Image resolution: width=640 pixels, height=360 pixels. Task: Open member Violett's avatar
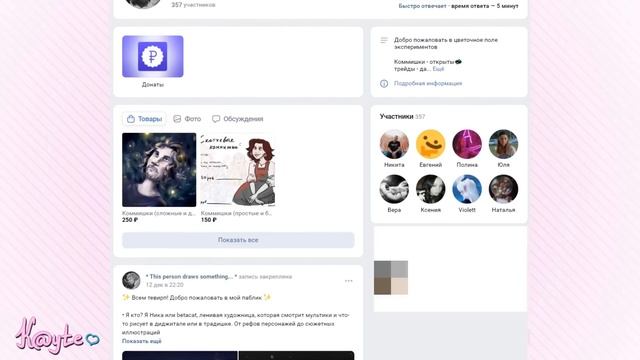pos(467,189)
